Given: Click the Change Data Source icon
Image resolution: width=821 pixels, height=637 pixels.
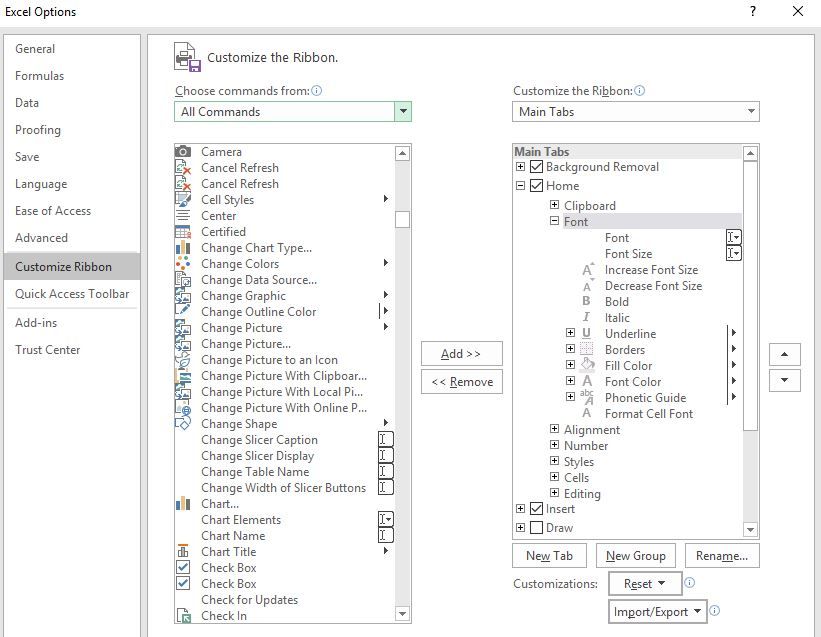Looking at the screenshot, I should 183,280.
